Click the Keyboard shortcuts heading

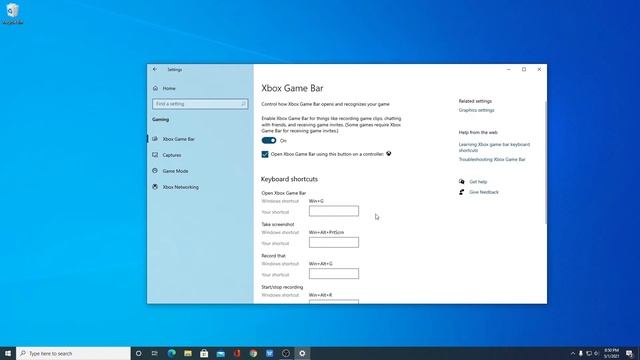(289, 179)
